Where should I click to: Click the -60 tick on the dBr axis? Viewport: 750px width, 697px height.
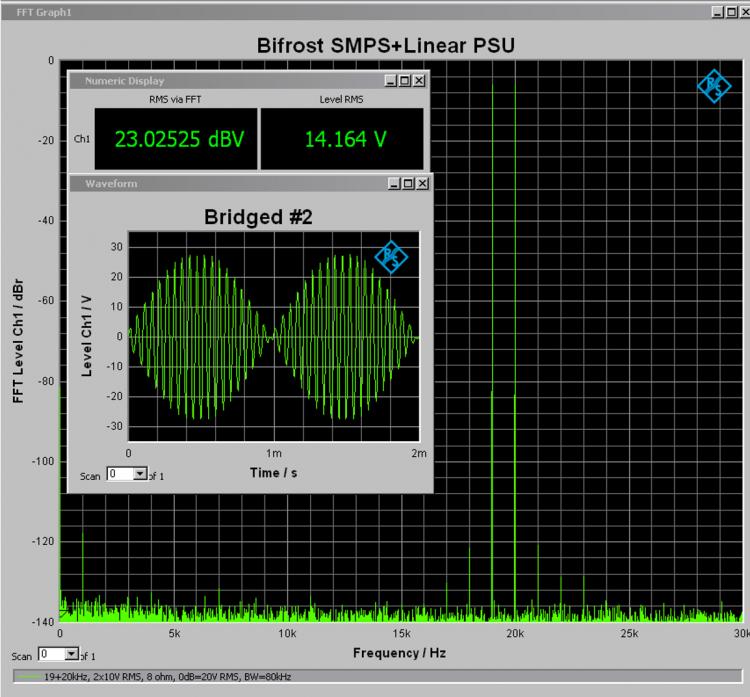pyautogui.click(x=46, y=300)
